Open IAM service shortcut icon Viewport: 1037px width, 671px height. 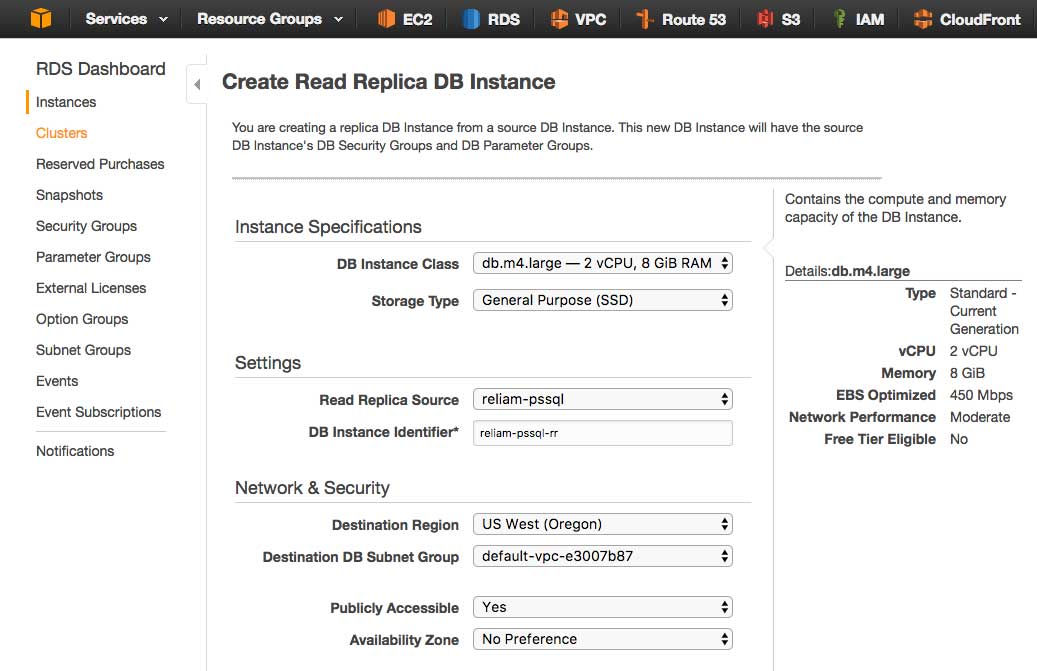point(840,19)
